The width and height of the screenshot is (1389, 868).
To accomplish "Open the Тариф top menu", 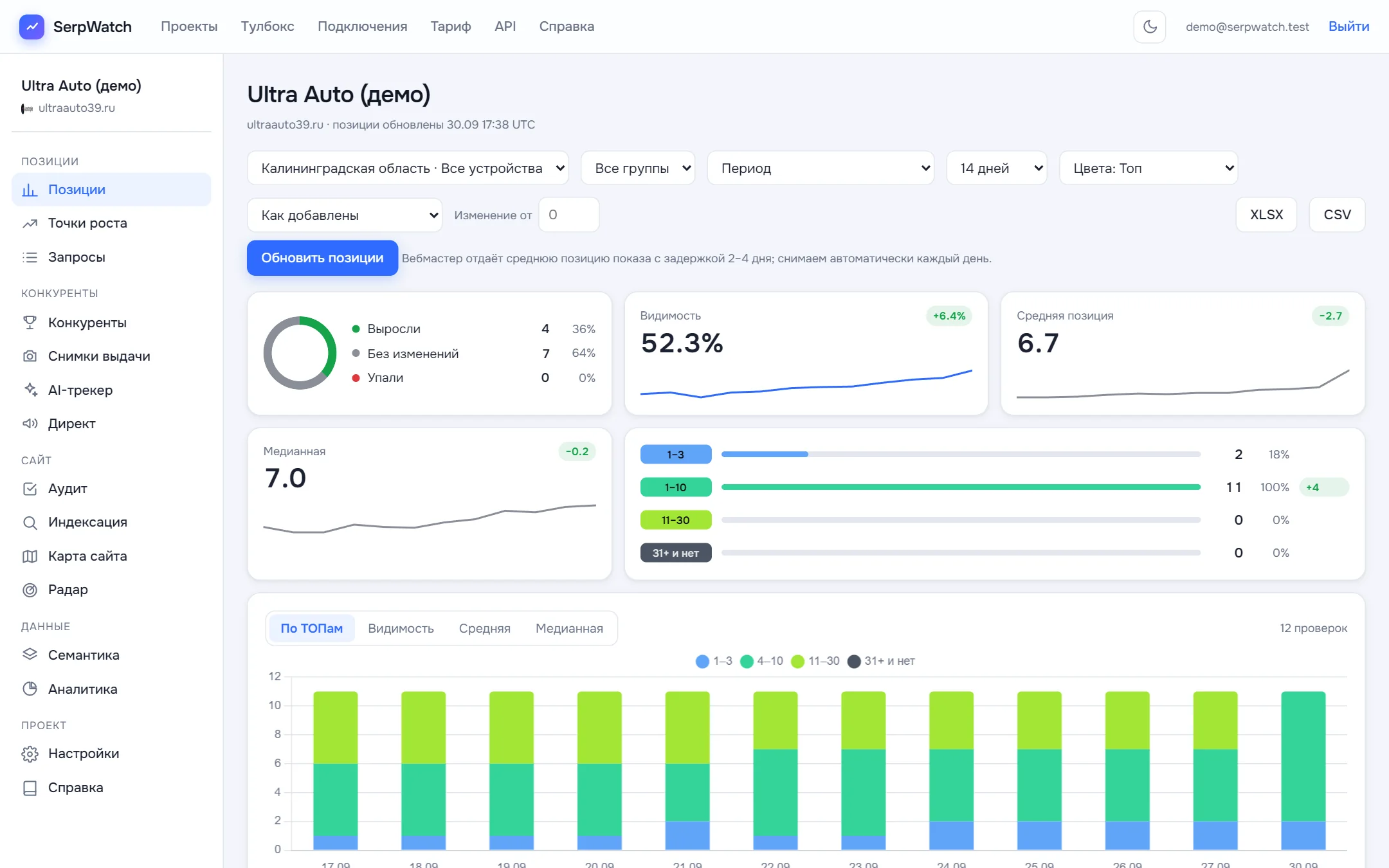I will click(451, 26).
